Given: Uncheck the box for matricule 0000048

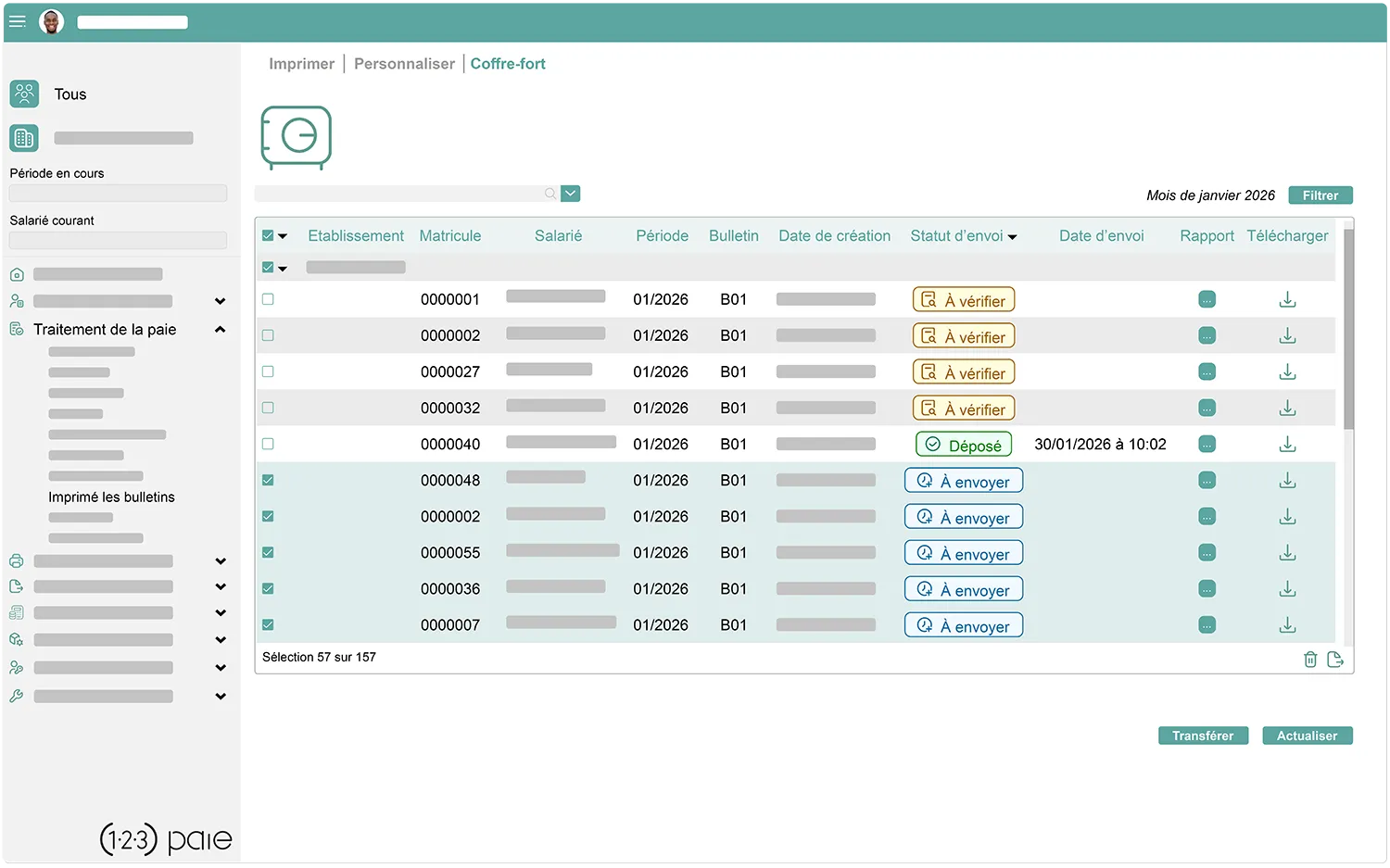Looking at the screenshot, I should tap(268, 480).
